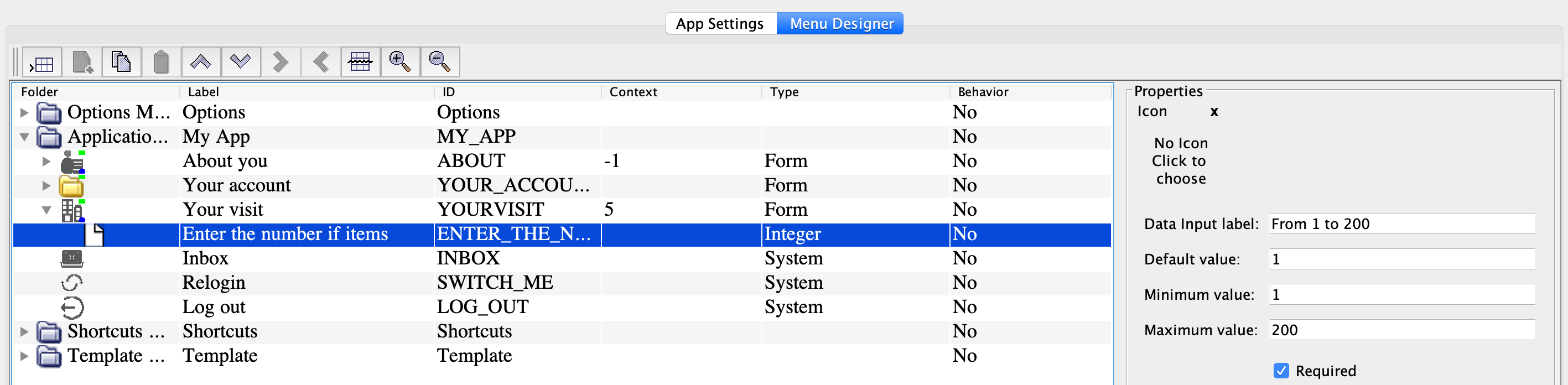Click the Maximum value input field
This screenshot has height=385, width=1568.
click(x=1401, y=330)
